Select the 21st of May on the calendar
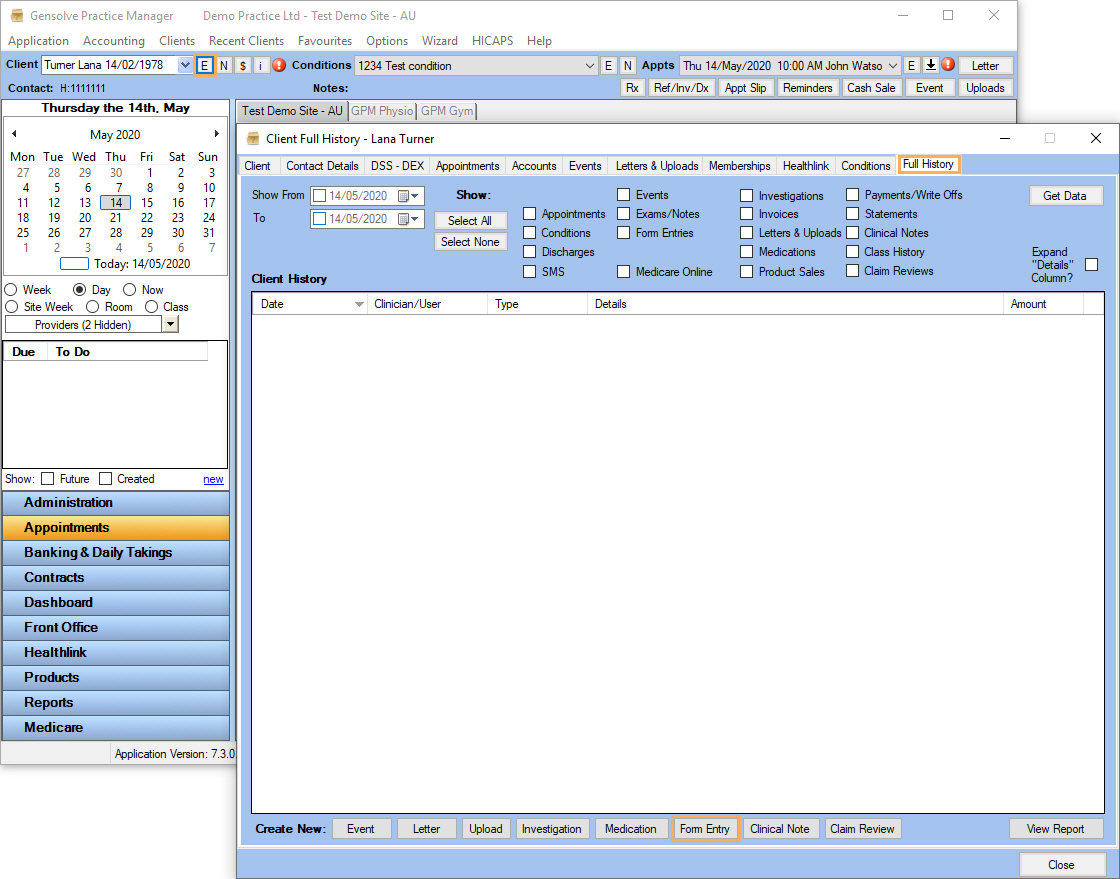The height and width of the screenshot is (879, 1120). [x=115, y=217]
